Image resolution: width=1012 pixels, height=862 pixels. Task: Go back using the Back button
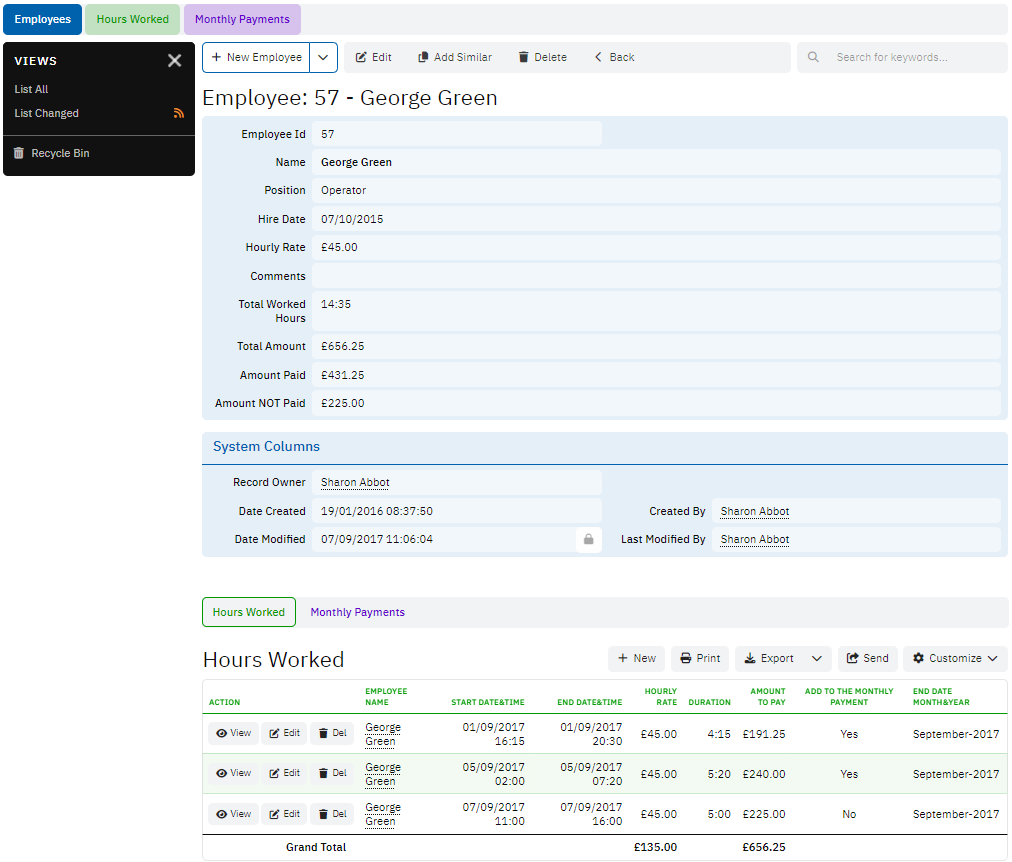pos(614,58)
